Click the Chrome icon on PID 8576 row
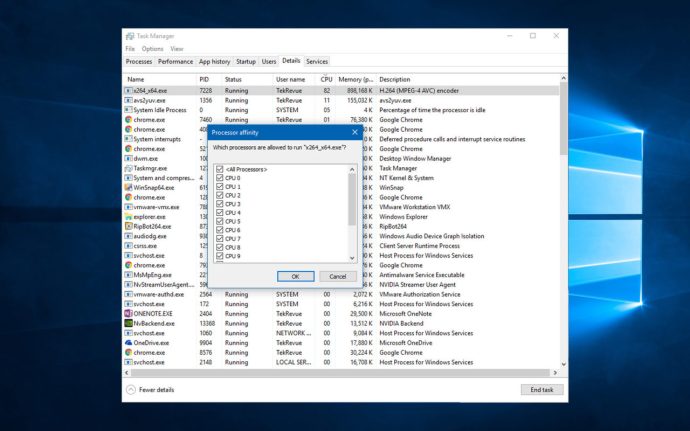The width and height of the screenshot is (690, 431). [x=128, y=352]
